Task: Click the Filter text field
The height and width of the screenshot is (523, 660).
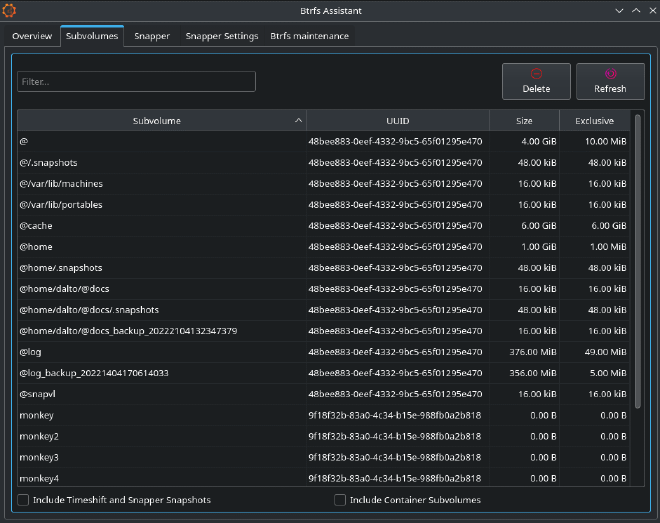Action: (136, 82)
